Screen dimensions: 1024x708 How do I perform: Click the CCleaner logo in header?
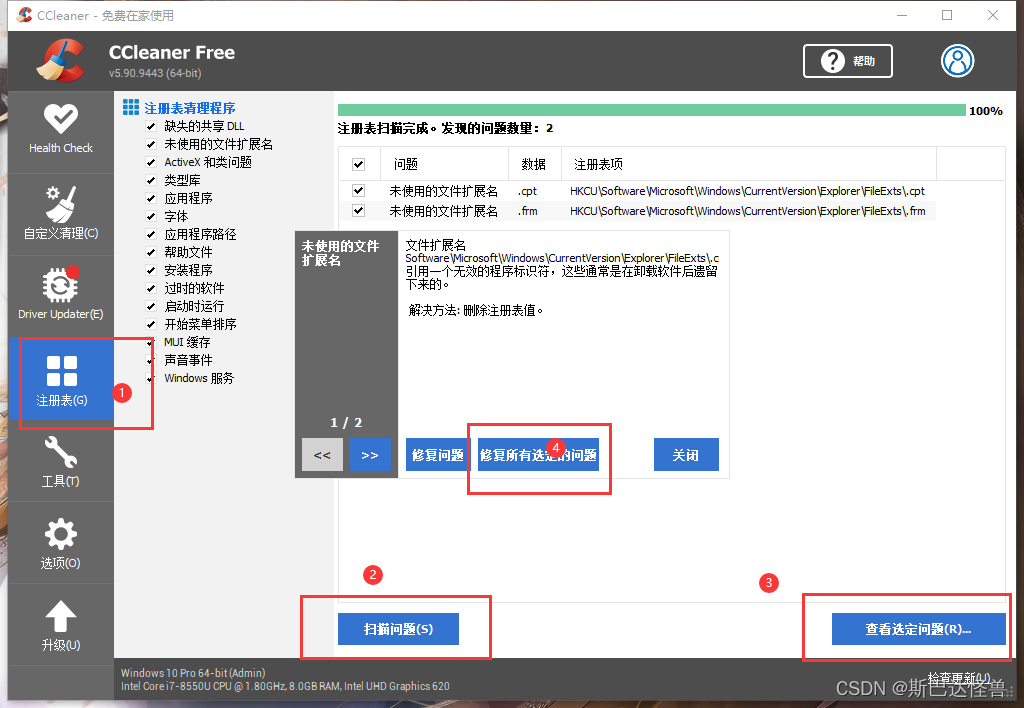coord(60,60)
